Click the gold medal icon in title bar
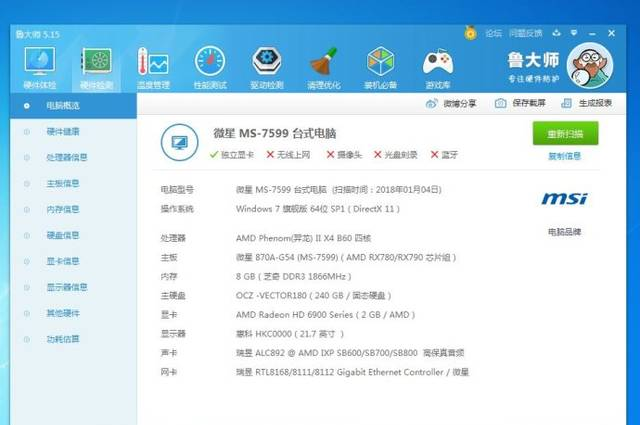This screenshot has width=640, height=425. tap(471, 33)
